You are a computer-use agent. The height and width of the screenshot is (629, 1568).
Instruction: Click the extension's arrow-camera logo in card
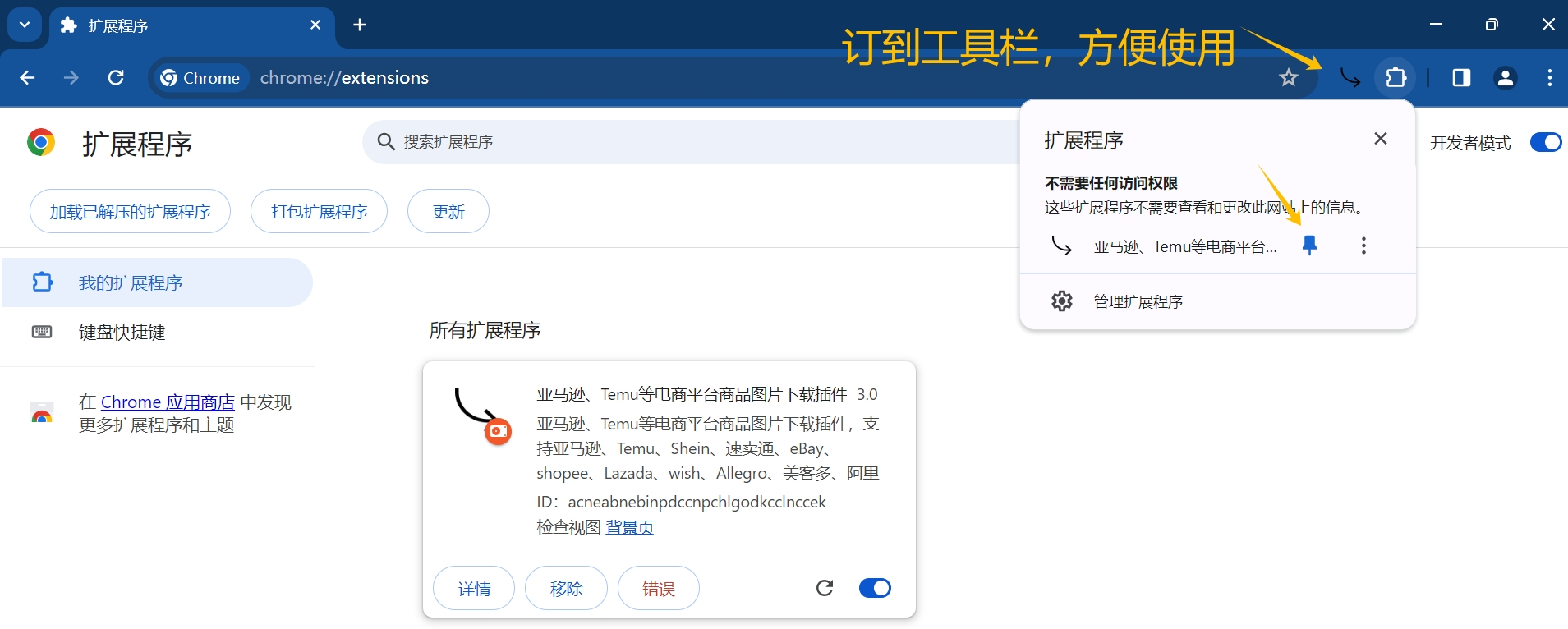point(483,416)
